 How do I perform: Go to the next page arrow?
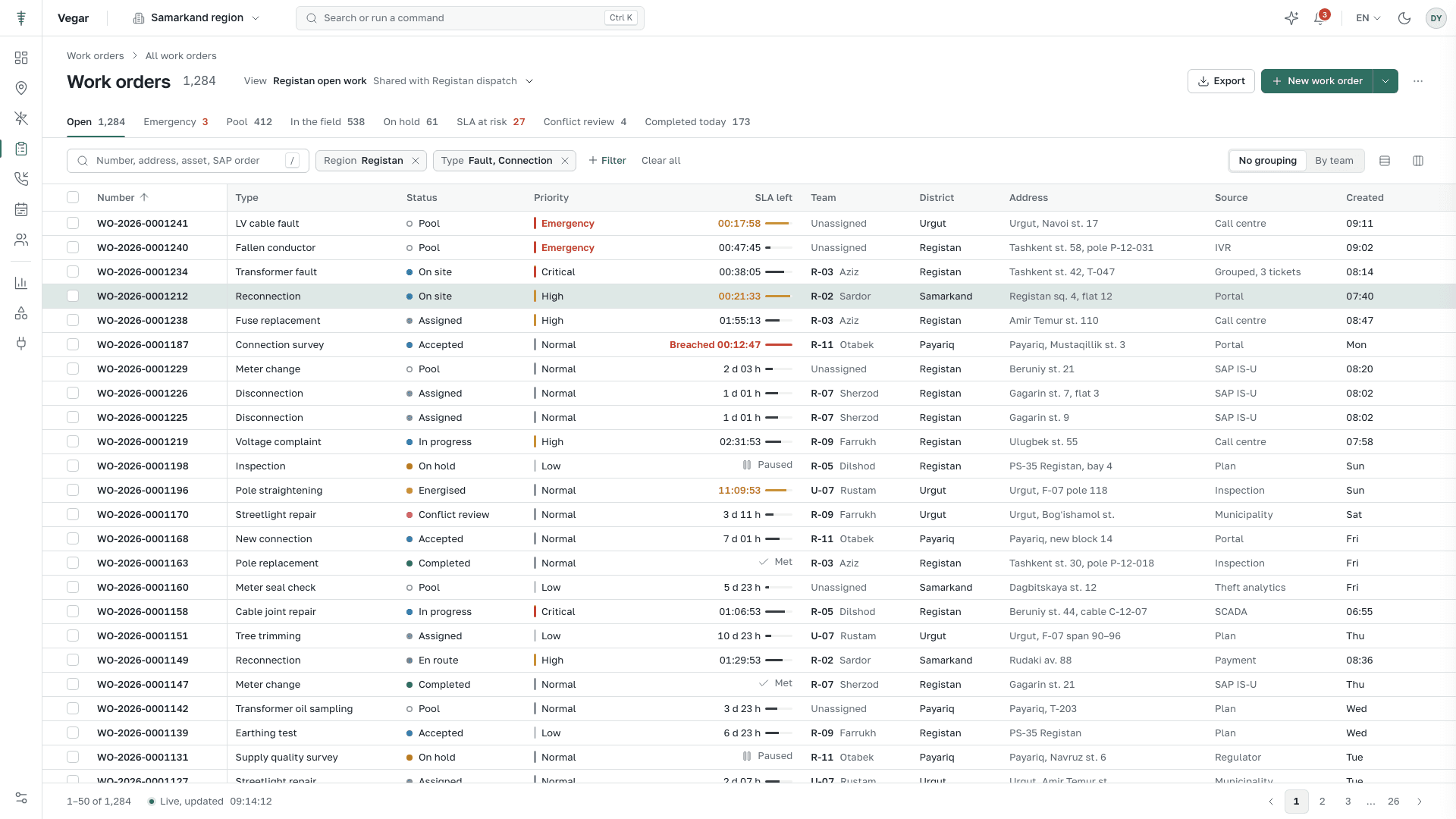coord(1420,802)
